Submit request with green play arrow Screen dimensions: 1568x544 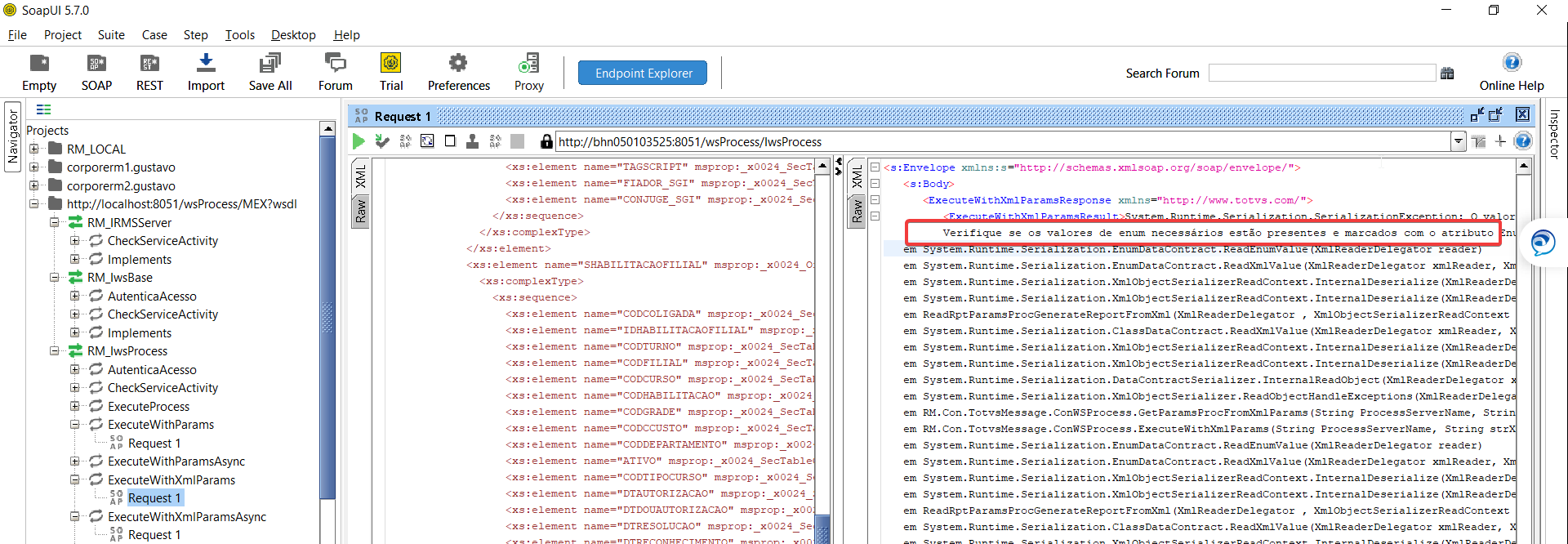click(x=359, y=141)
